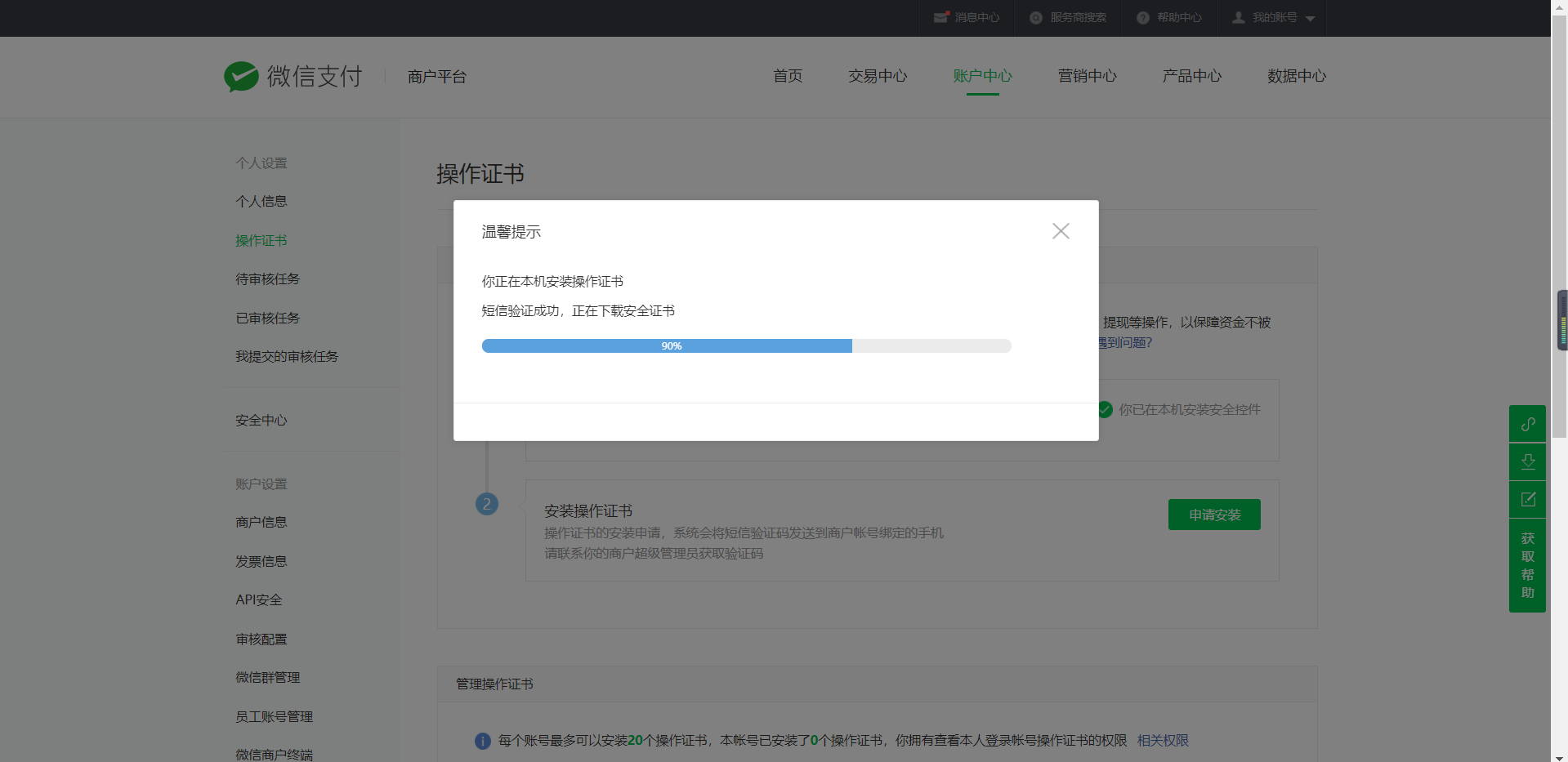Click the info icon beside certificate count notice
1568x762 pixels.
(x=483, y=741)
